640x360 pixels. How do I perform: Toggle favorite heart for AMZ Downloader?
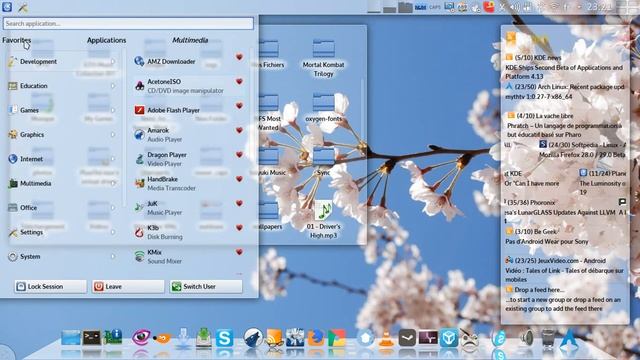(240, 58)
